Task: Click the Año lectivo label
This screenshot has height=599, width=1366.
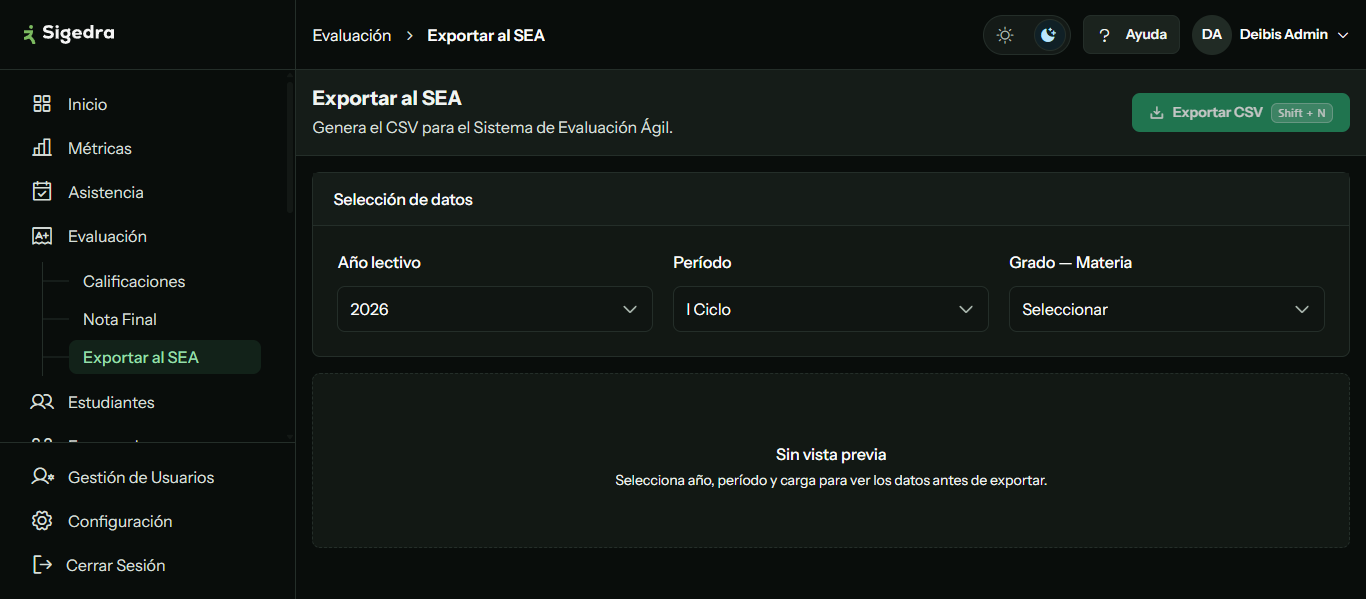Action: [379, 262]
